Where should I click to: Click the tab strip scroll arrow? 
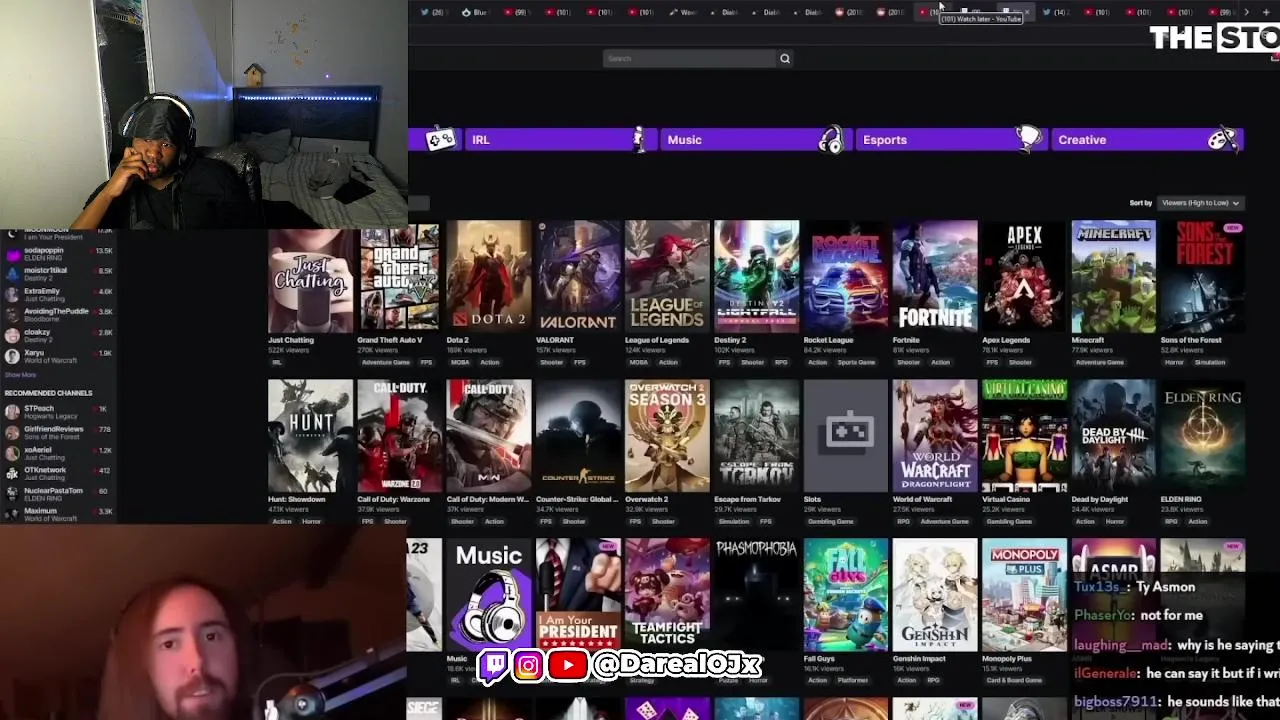click(1246, 12)
